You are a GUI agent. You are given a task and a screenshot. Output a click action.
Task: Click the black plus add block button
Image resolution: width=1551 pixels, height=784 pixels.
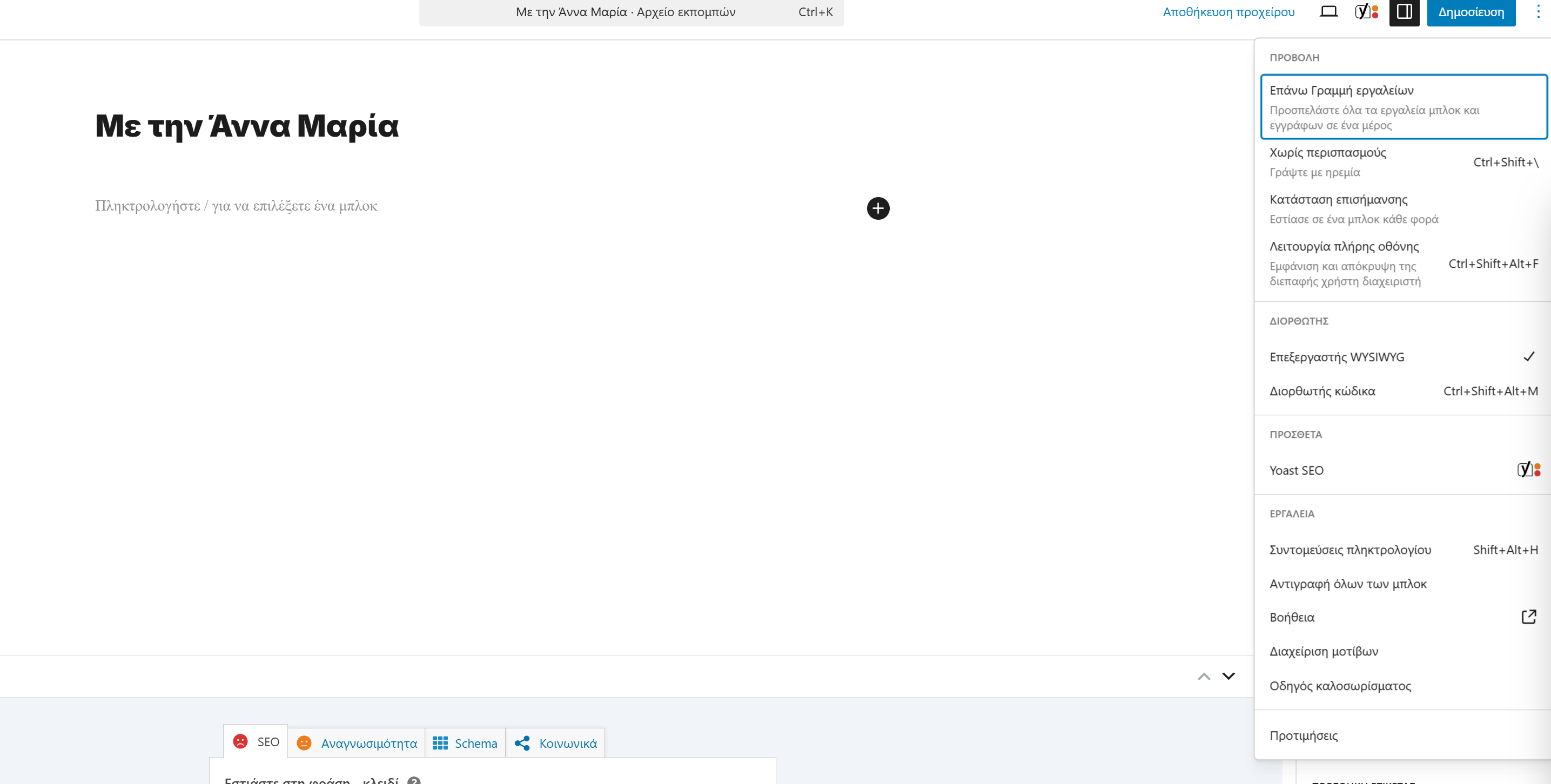[x=878, y=208]
